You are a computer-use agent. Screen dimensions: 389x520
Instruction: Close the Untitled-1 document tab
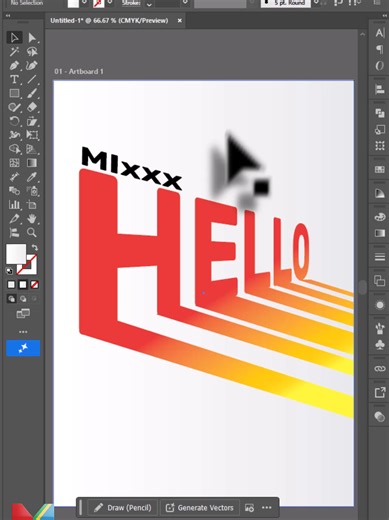coord(180,21)
